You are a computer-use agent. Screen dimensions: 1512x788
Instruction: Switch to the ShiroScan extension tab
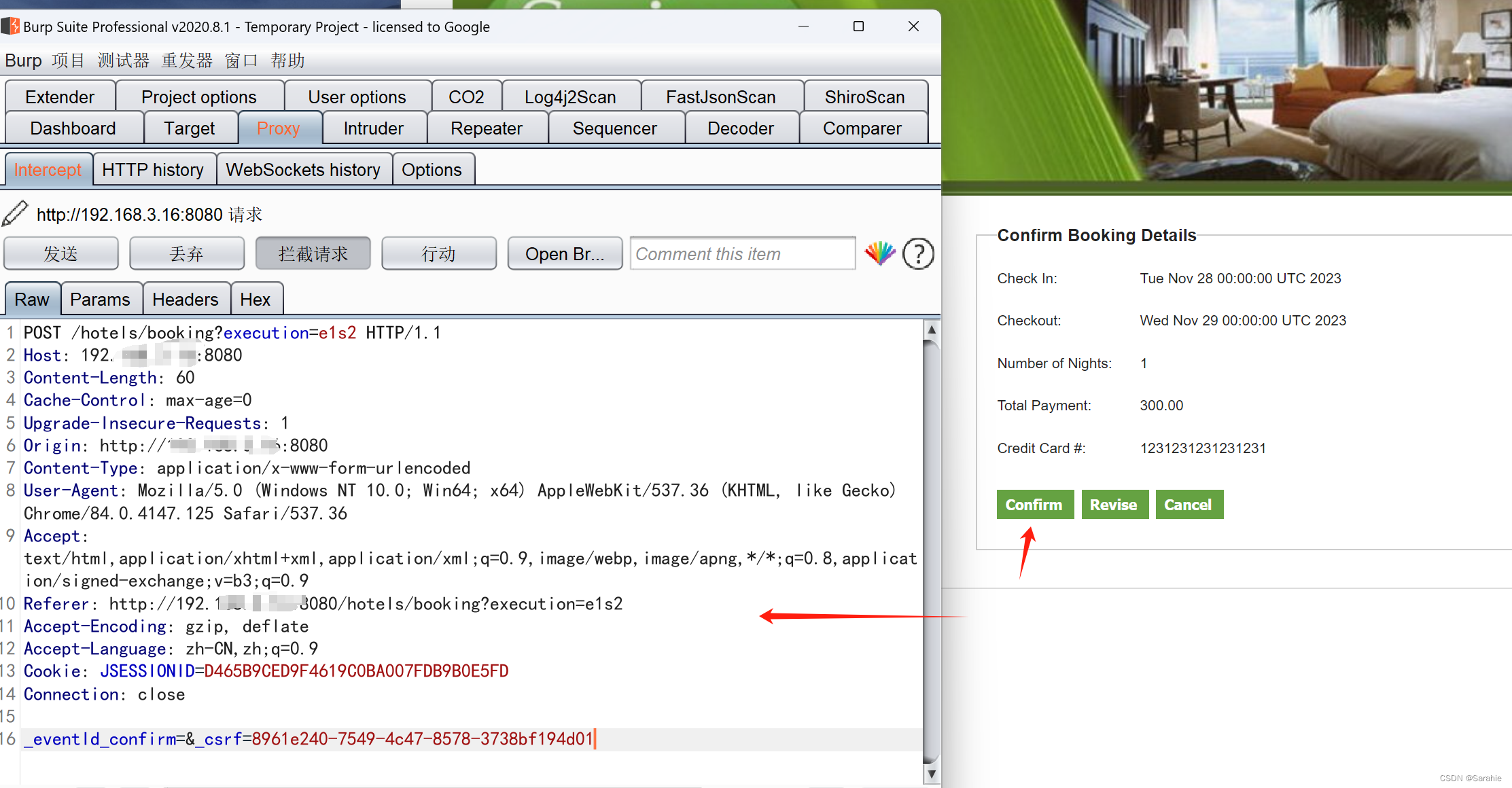(x=864, y=96)
